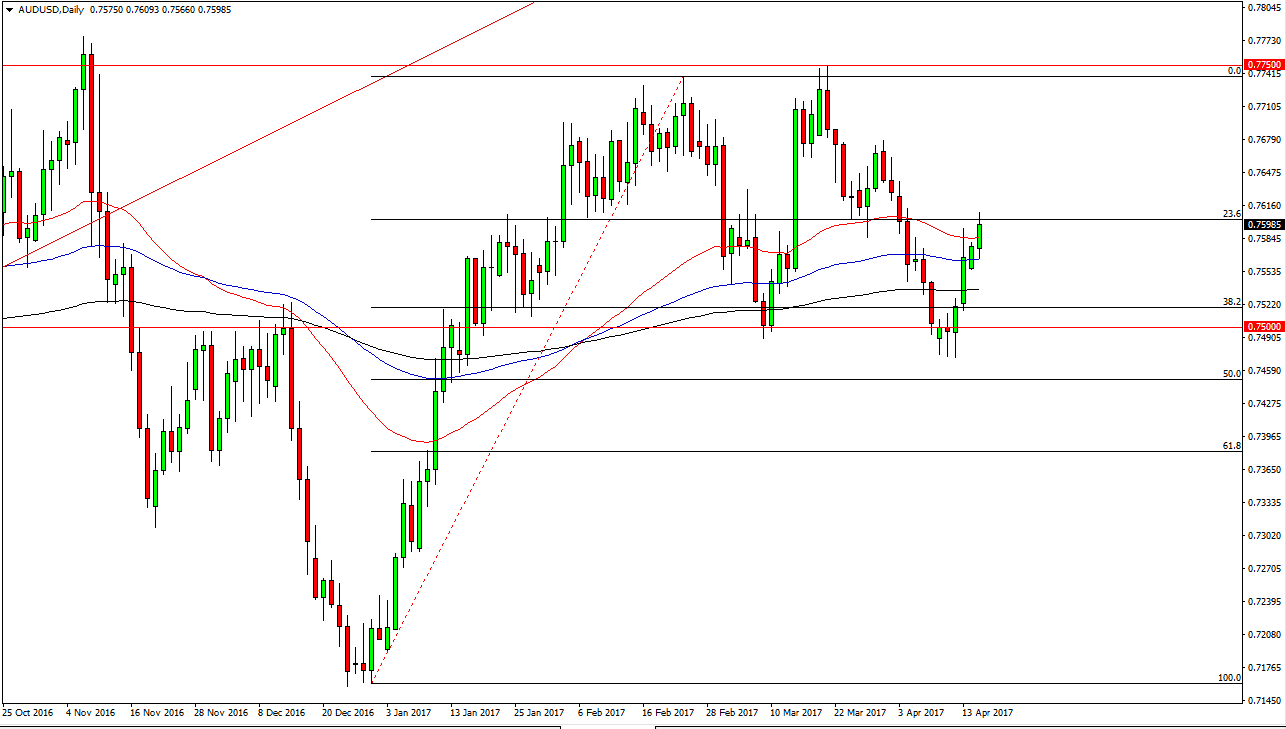1286x729 pixels.
Task: Select the 3 Jan 2017 date marker
Action: point(407,713)
